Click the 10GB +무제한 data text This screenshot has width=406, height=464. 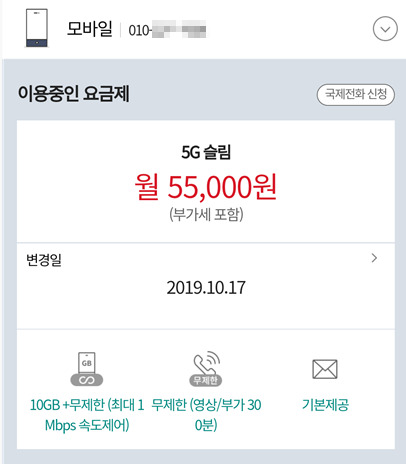[x=87, y=415]
